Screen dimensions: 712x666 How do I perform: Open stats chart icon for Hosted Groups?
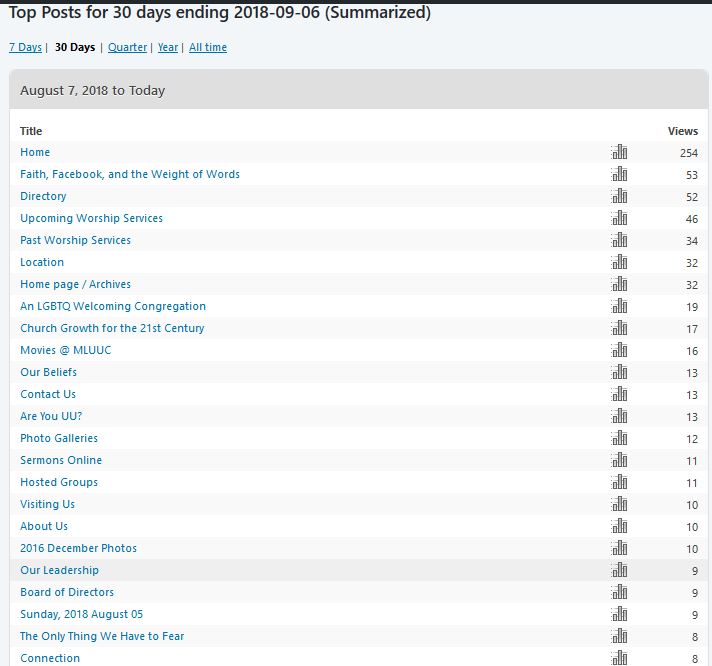[619, 482]
